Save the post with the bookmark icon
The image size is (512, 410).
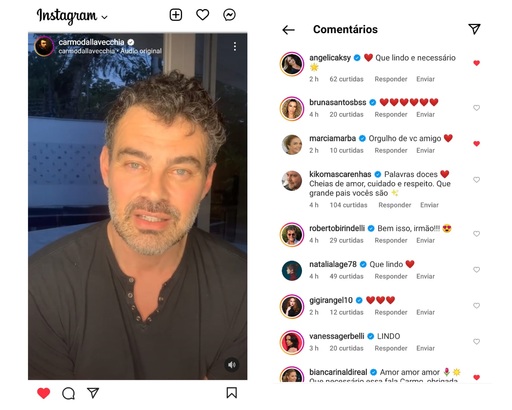[x=232, y=393]
